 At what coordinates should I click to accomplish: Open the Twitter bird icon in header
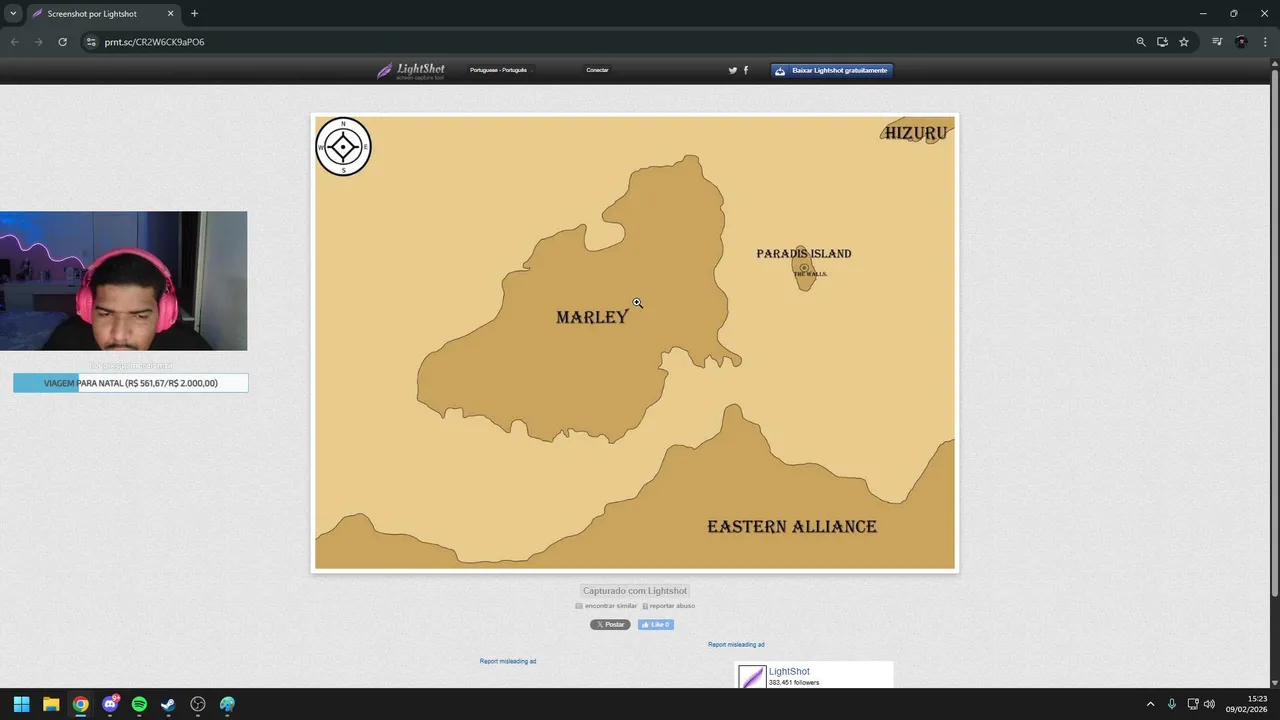[732, 70]
